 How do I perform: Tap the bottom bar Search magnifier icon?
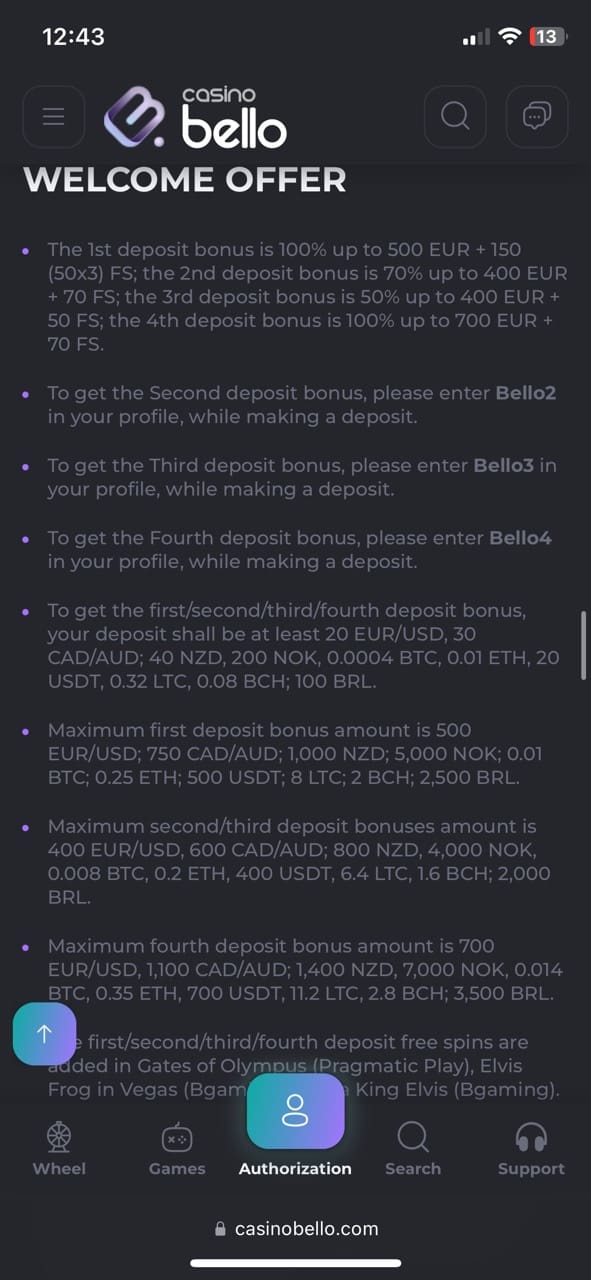[413, 1137]
